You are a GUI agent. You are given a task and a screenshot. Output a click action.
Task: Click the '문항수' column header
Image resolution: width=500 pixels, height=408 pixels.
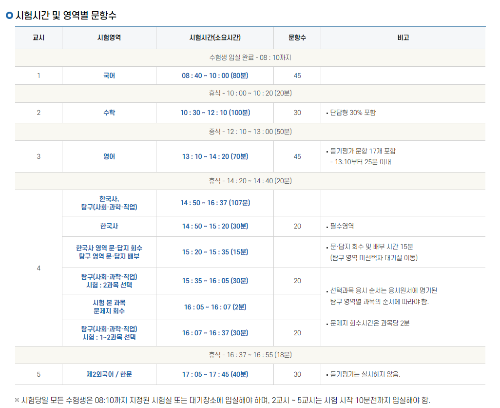[297, 38]
